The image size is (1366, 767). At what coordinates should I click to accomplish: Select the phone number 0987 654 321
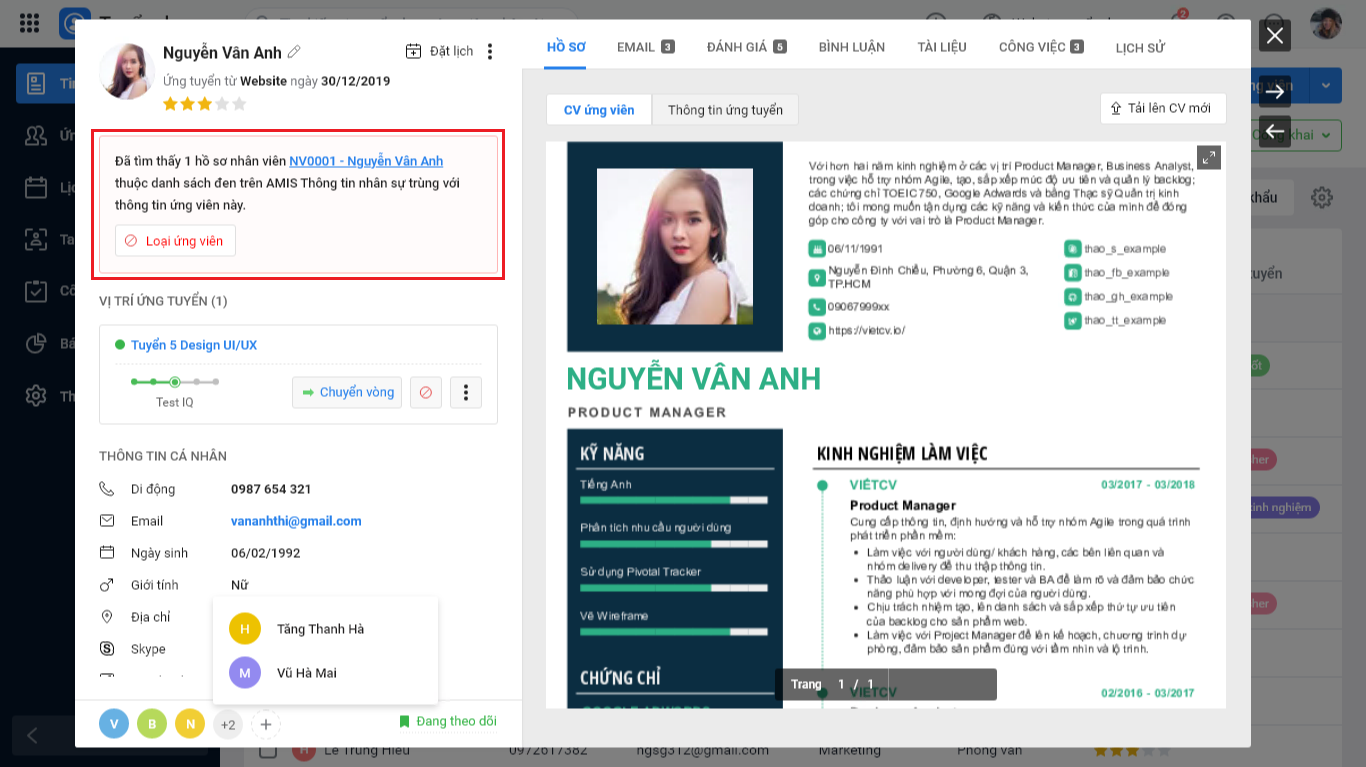(x=271, y=489)
